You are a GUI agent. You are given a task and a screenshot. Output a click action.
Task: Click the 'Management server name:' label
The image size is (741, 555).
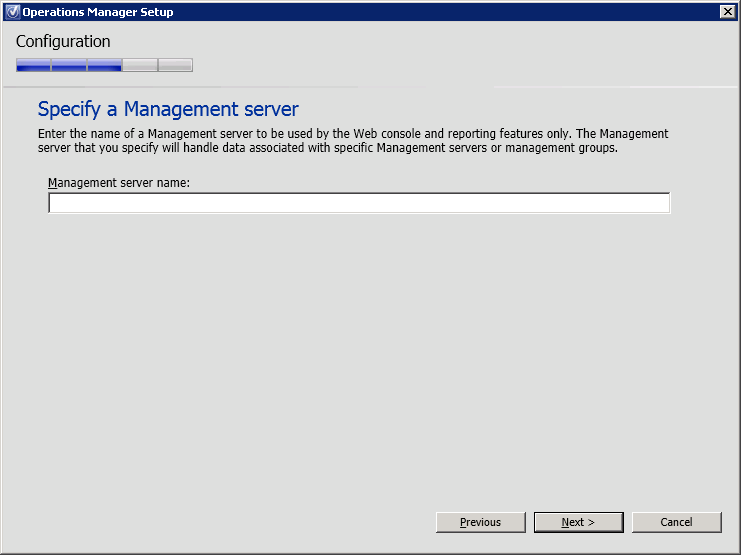pos(119,183)
